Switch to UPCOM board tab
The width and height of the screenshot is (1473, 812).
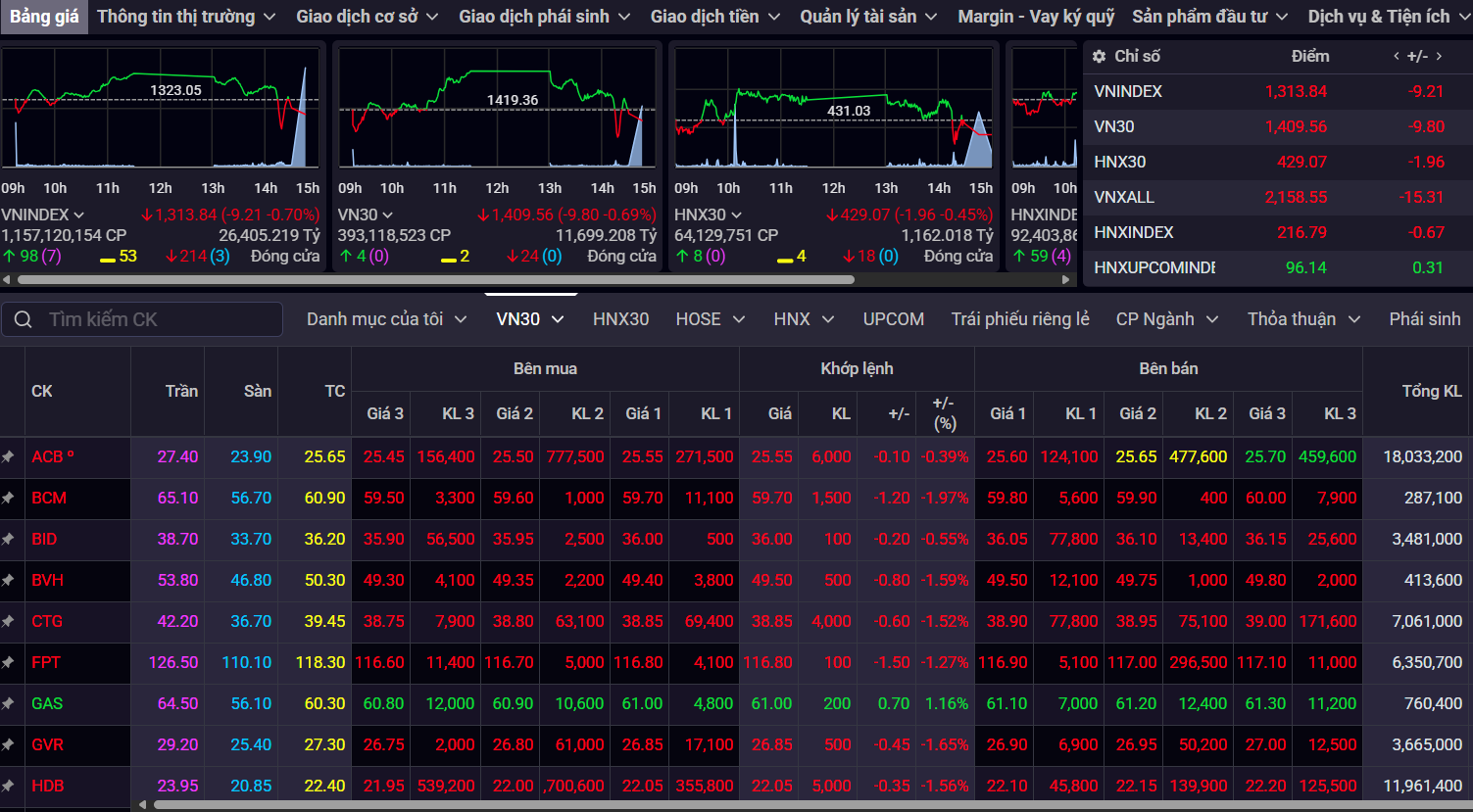coord(893,319)
